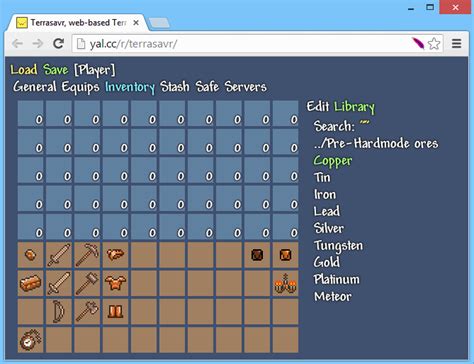The image size is (474, 364).
Task: Pick the copper pickaxe icon
Action: coord(87,255)
